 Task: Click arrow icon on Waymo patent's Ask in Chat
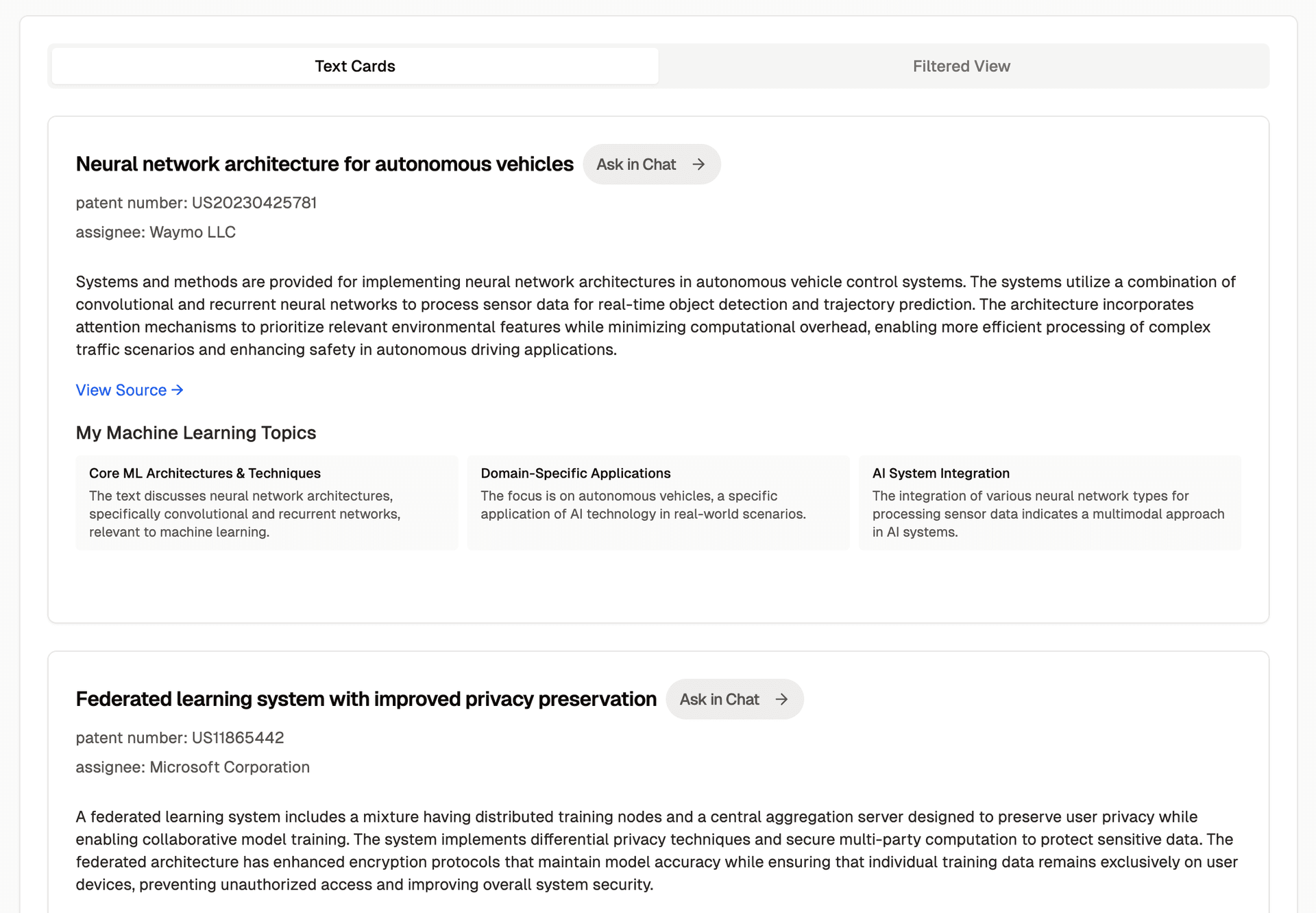coord(698,165)
